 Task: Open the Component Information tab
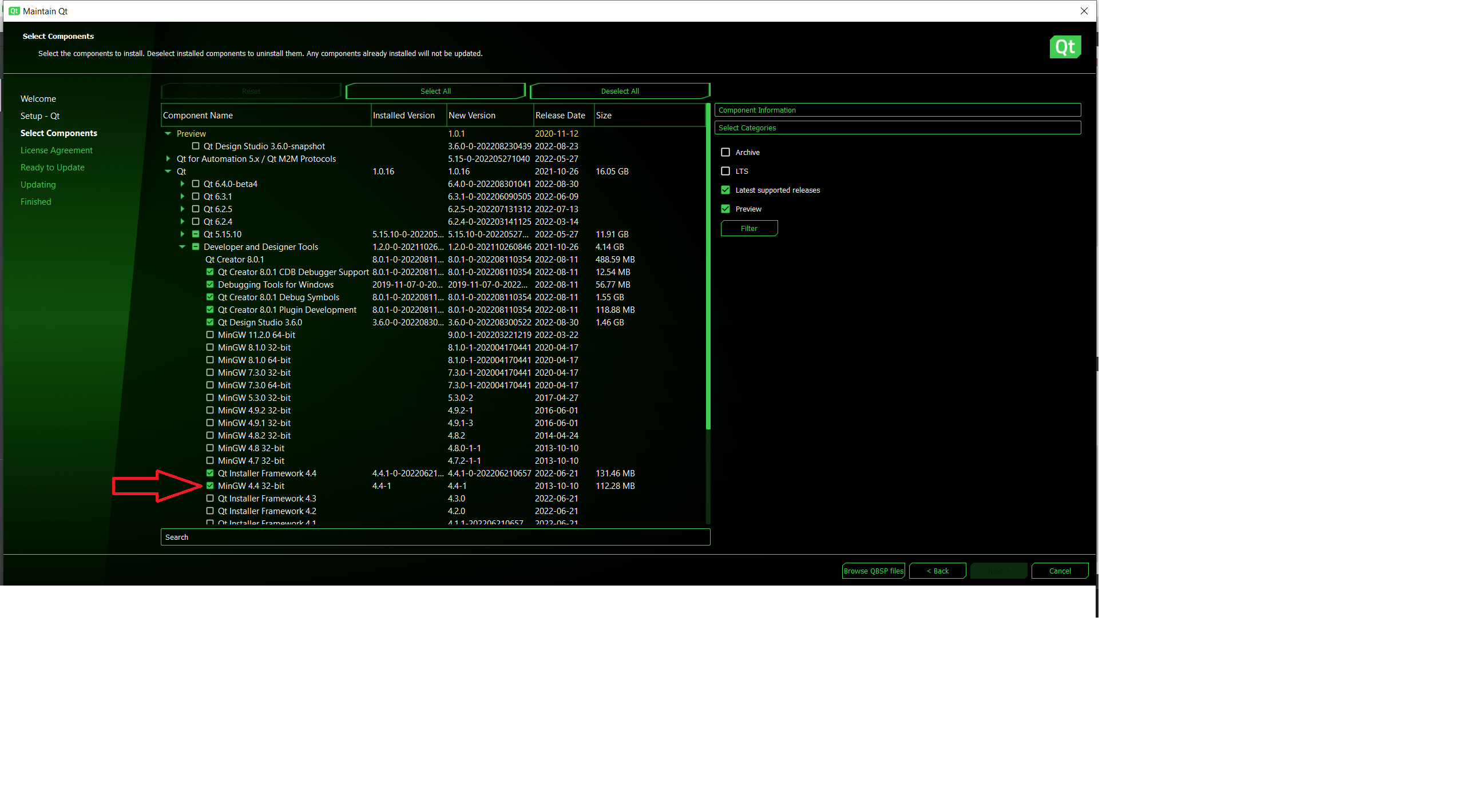897,110
